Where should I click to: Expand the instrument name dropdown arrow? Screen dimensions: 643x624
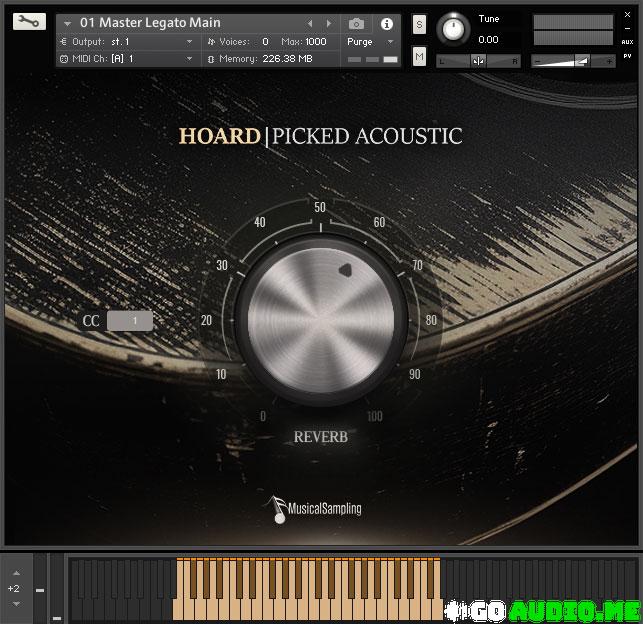tap(67, 23)
